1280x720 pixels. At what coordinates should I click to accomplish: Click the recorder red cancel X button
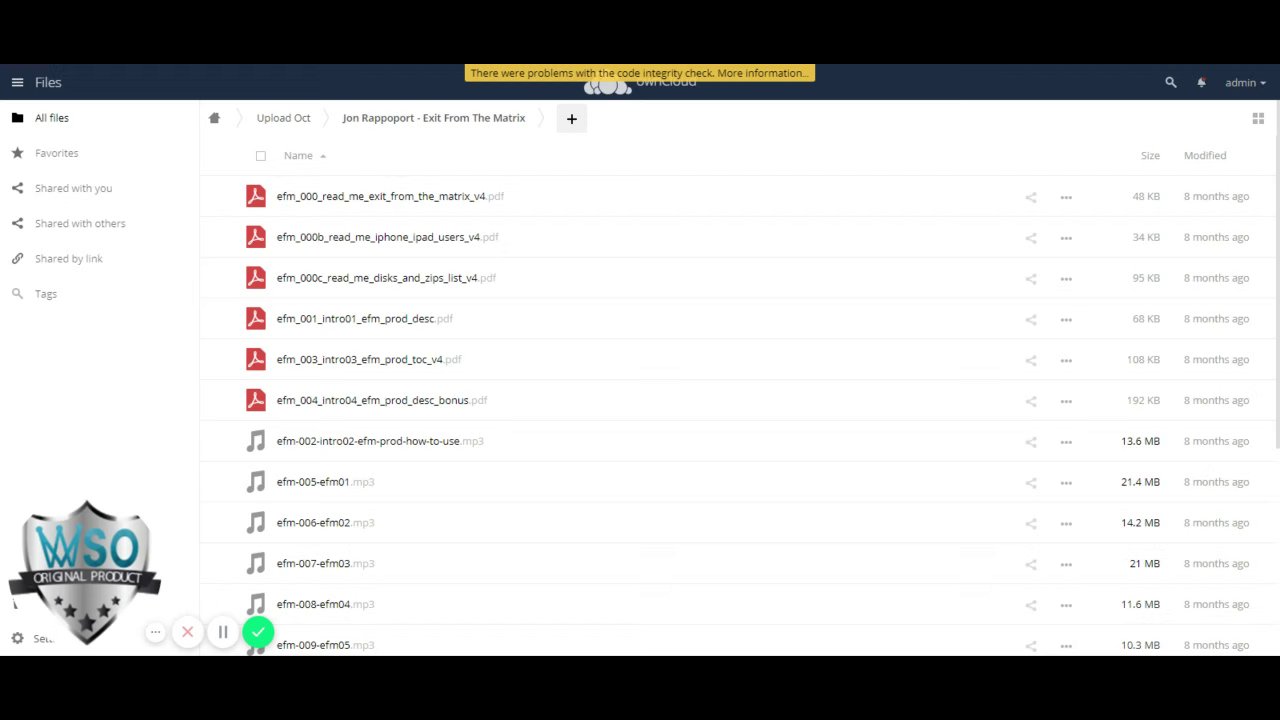tap(187, 632)
